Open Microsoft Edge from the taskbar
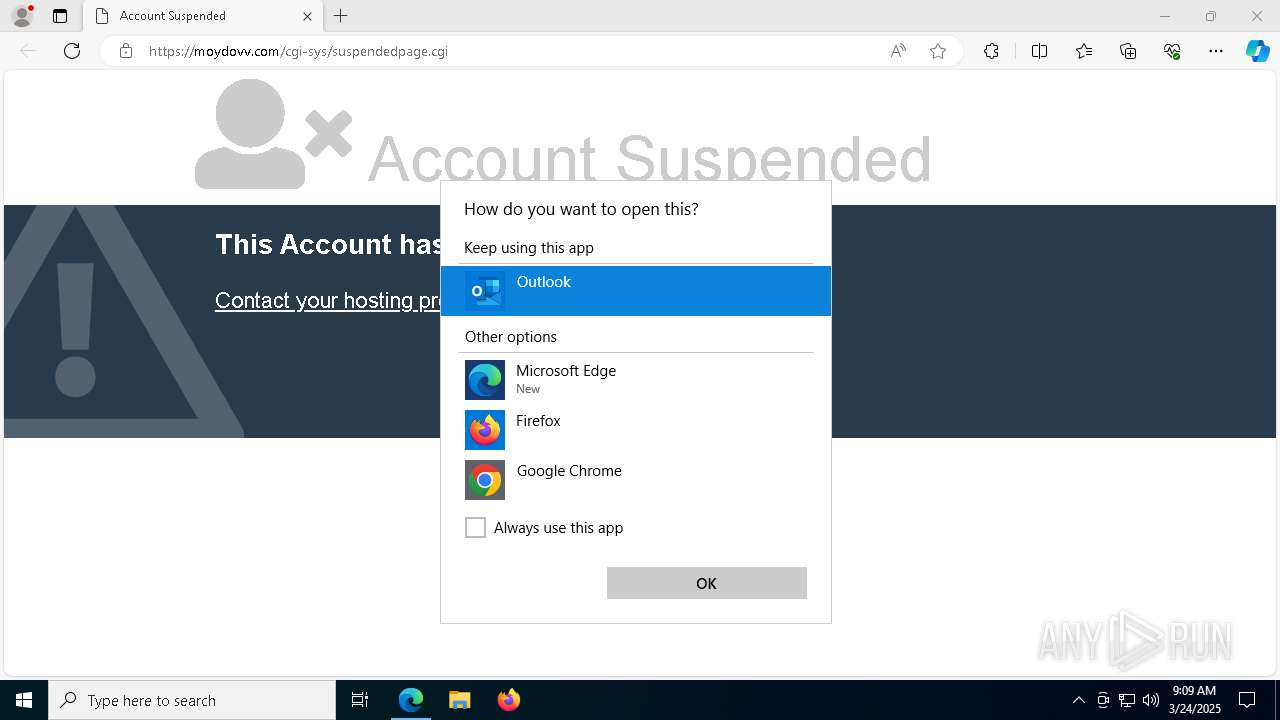This screenshot has width=1280, height=720. (411, 700)
